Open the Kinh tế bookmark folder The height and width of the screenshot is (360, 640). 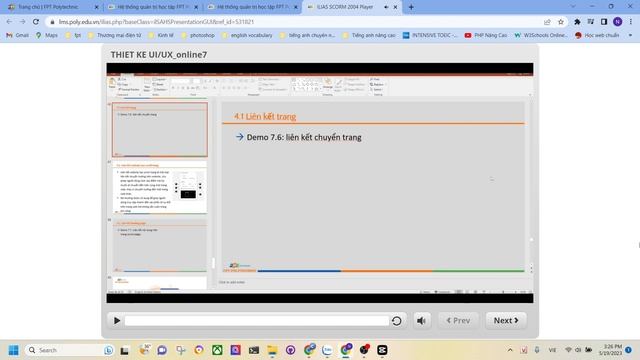(x=161, y=36)
